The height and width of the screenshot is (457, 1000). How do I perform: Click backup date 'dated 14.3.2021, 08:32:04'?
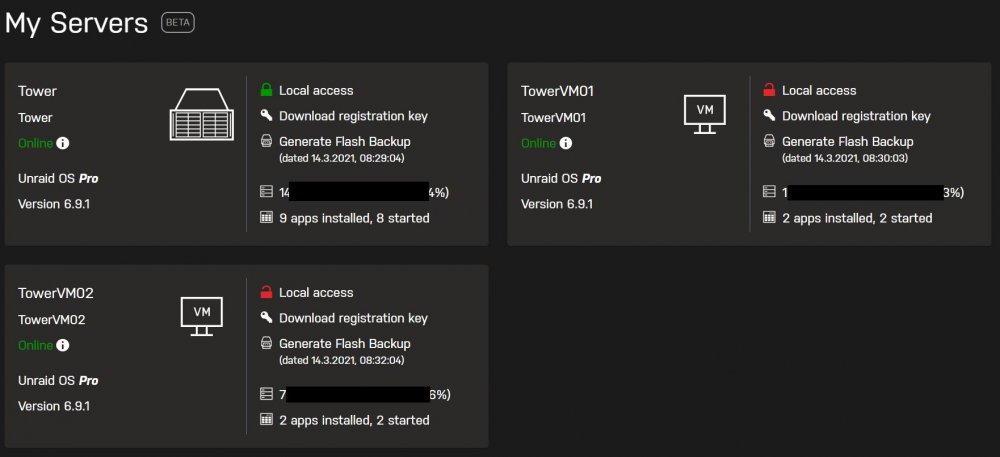[342, 360]
